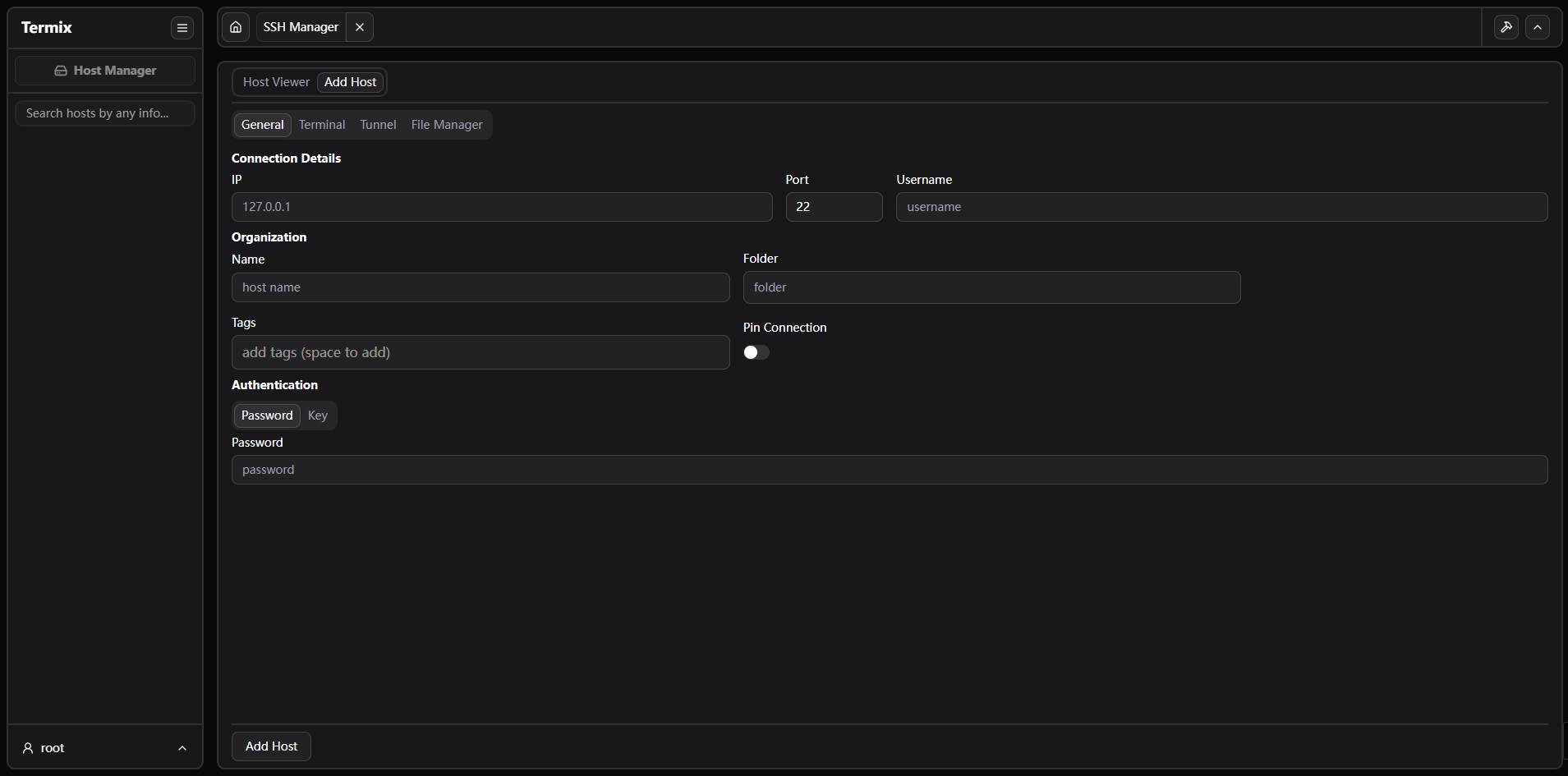
Task: Click the home icon in top bar
Action: (x=236, y=27)
